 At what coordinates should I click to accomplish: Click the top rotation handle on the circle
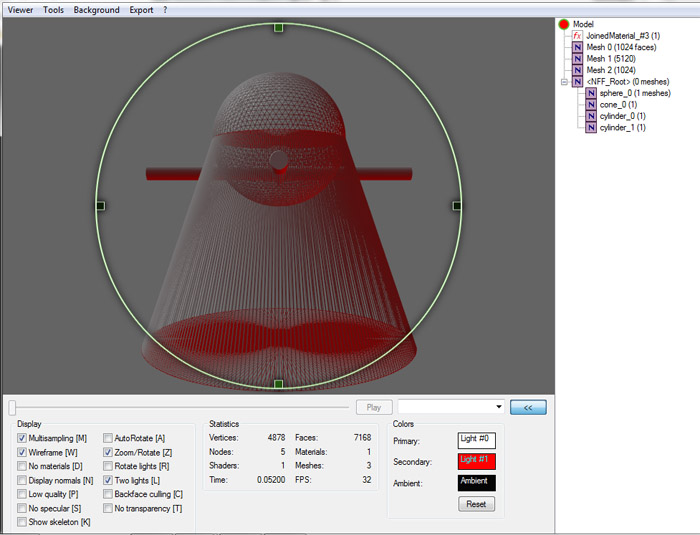279,28
